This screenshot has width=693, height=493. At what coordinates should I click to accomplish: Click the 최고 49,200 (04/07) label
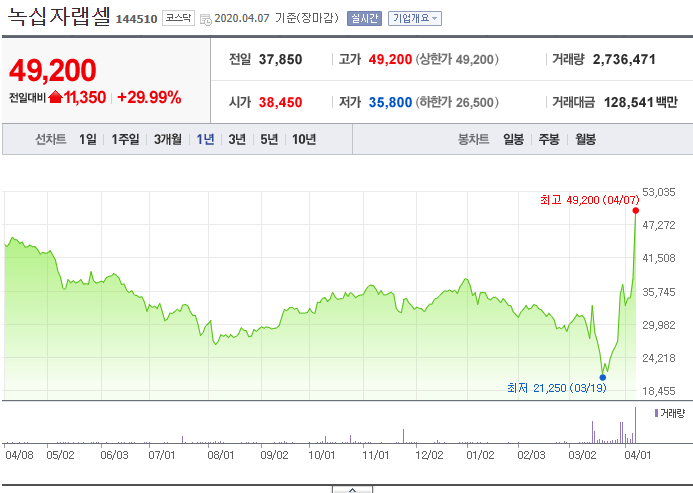point(590,200)
